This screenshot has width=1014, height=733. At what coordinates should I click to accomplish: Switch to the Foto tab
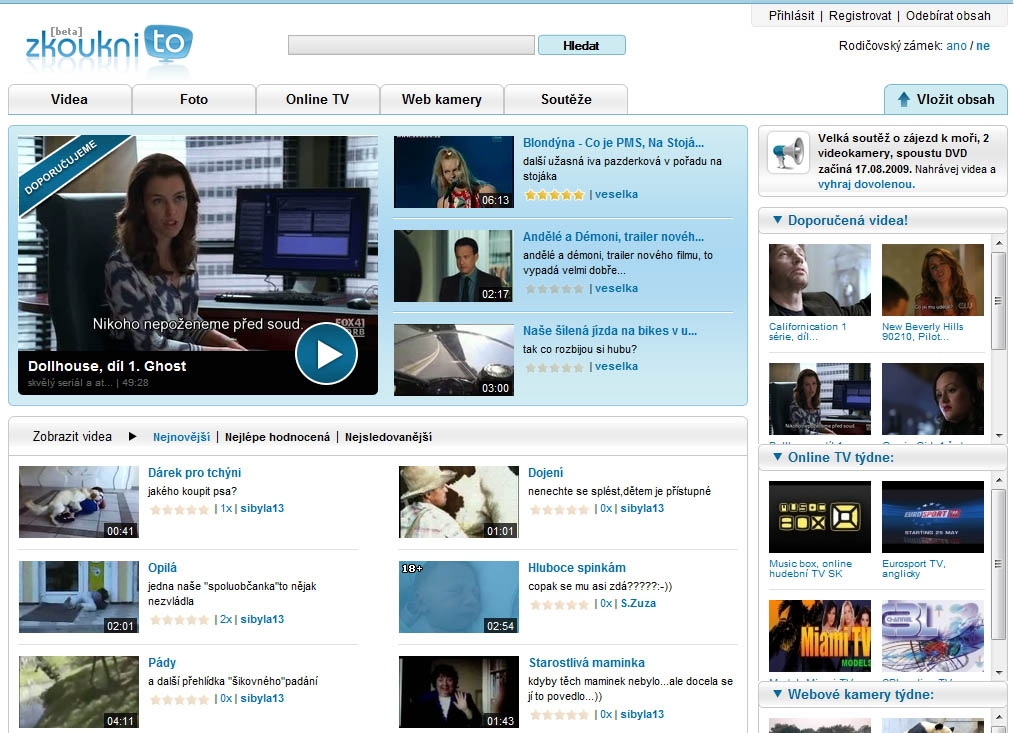pos(194,99)
